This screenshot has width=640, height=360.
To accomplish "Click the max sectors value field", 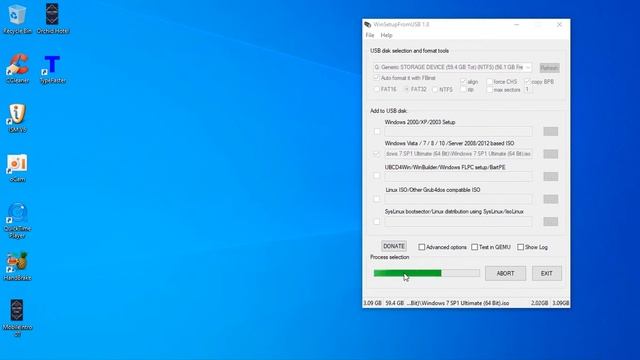I will tap(528, 89).
